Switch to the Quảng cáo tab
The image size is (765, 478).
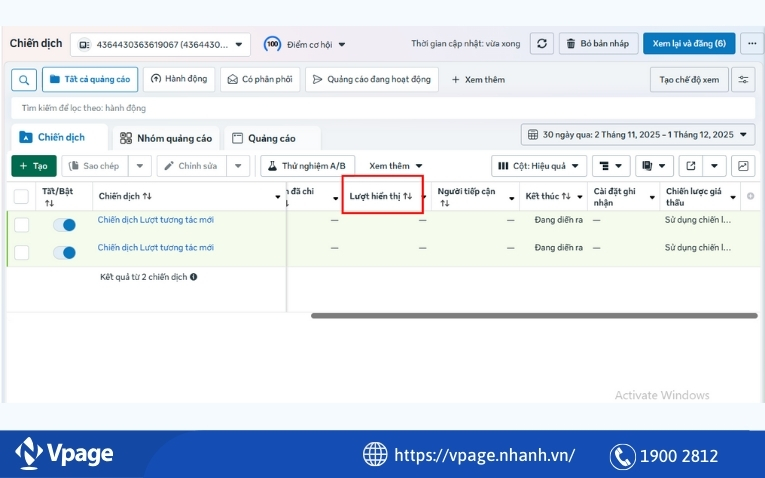click(x=264, y=138)
